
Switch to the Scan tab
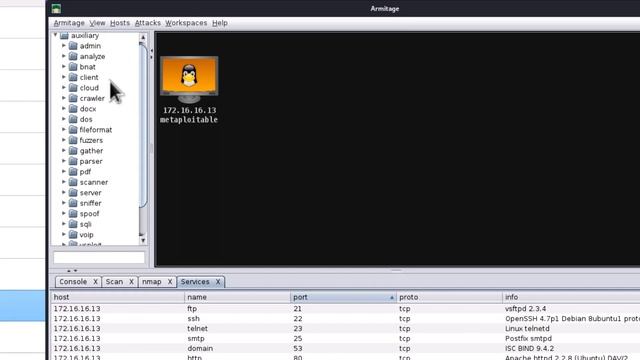pyautogui.click(x=114, y=282)
